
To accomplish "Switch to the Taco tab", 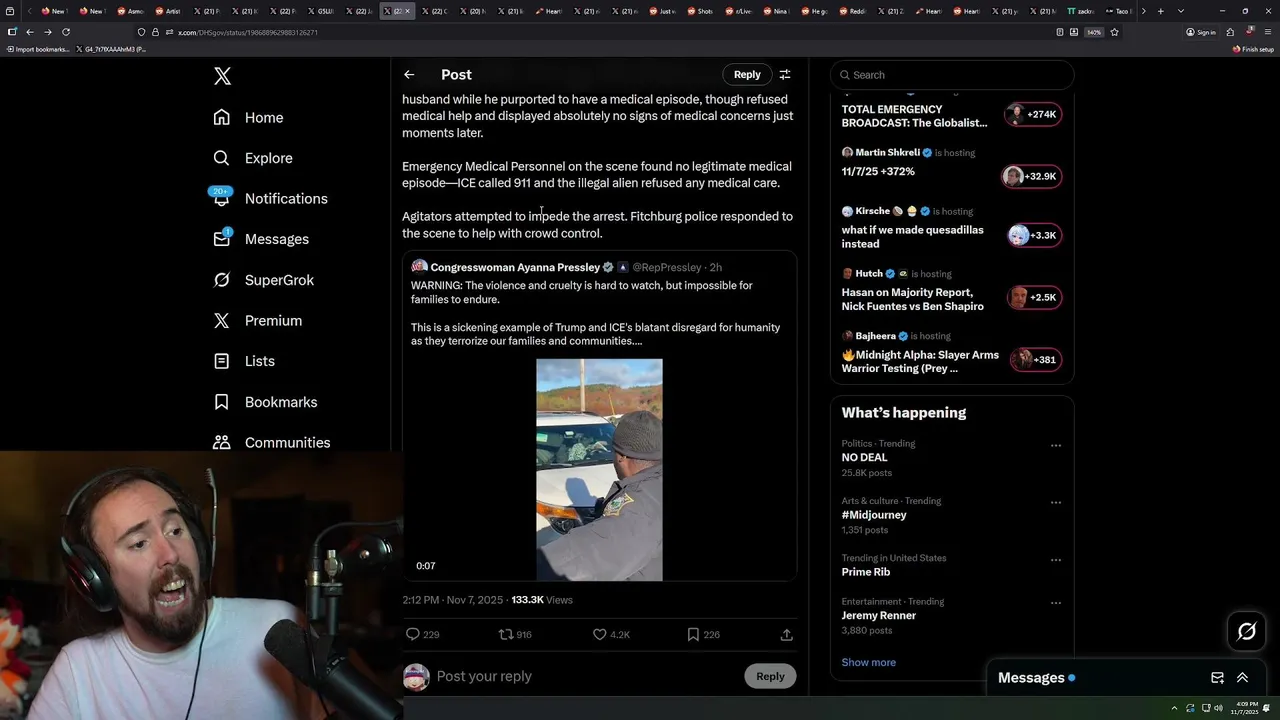I will [1117, 11].
